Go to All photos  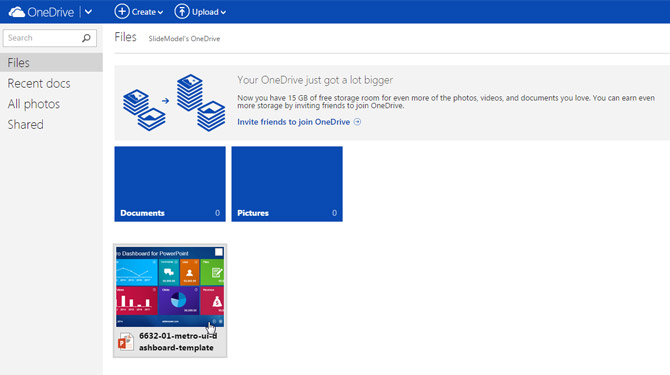click(34, 104)
